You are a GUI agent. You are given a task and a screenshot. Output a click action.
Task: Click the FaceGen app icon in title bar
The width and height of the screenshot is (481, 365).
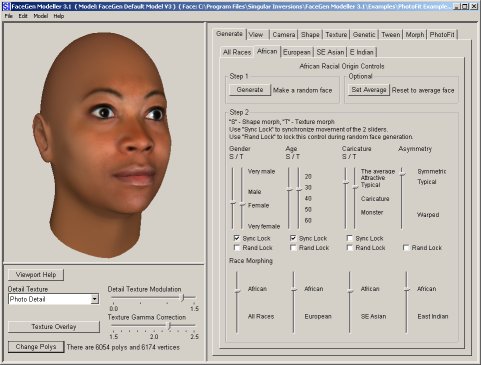pyautogui.click(x=6, y=6)
